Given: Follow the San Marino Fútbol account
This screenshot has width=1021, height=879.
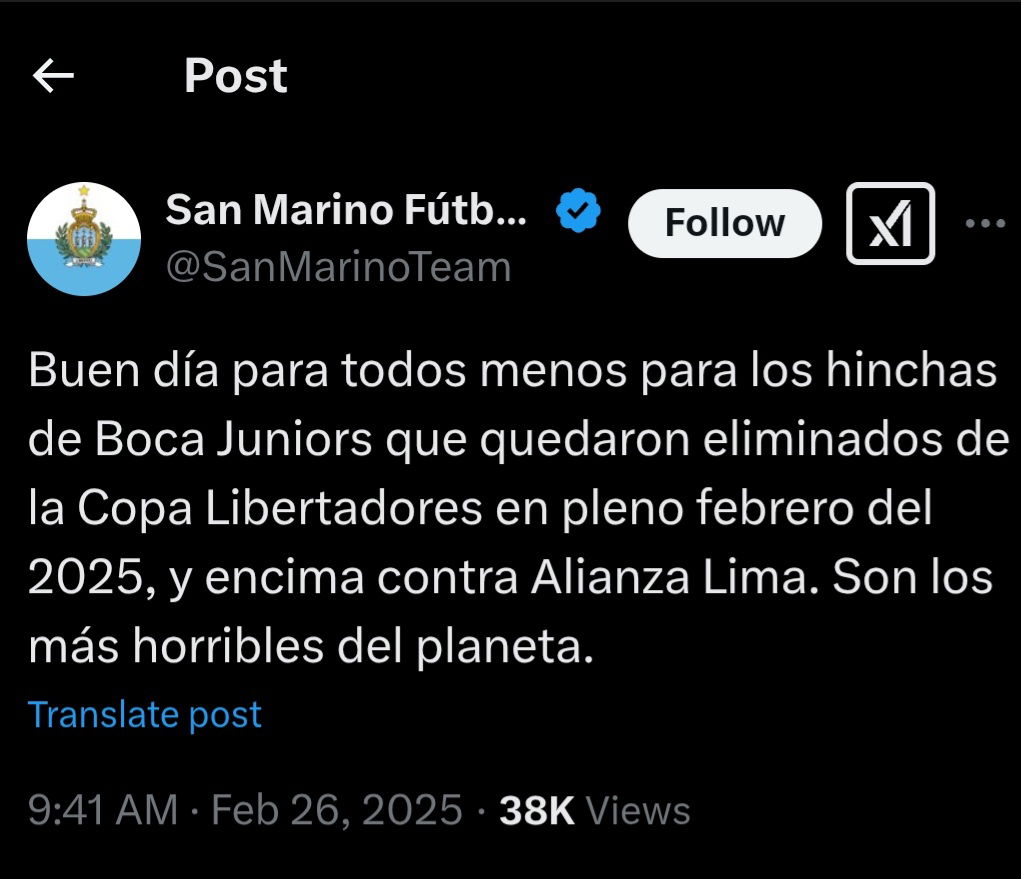Looking at the screenshot, I should (x=725, y=223).
